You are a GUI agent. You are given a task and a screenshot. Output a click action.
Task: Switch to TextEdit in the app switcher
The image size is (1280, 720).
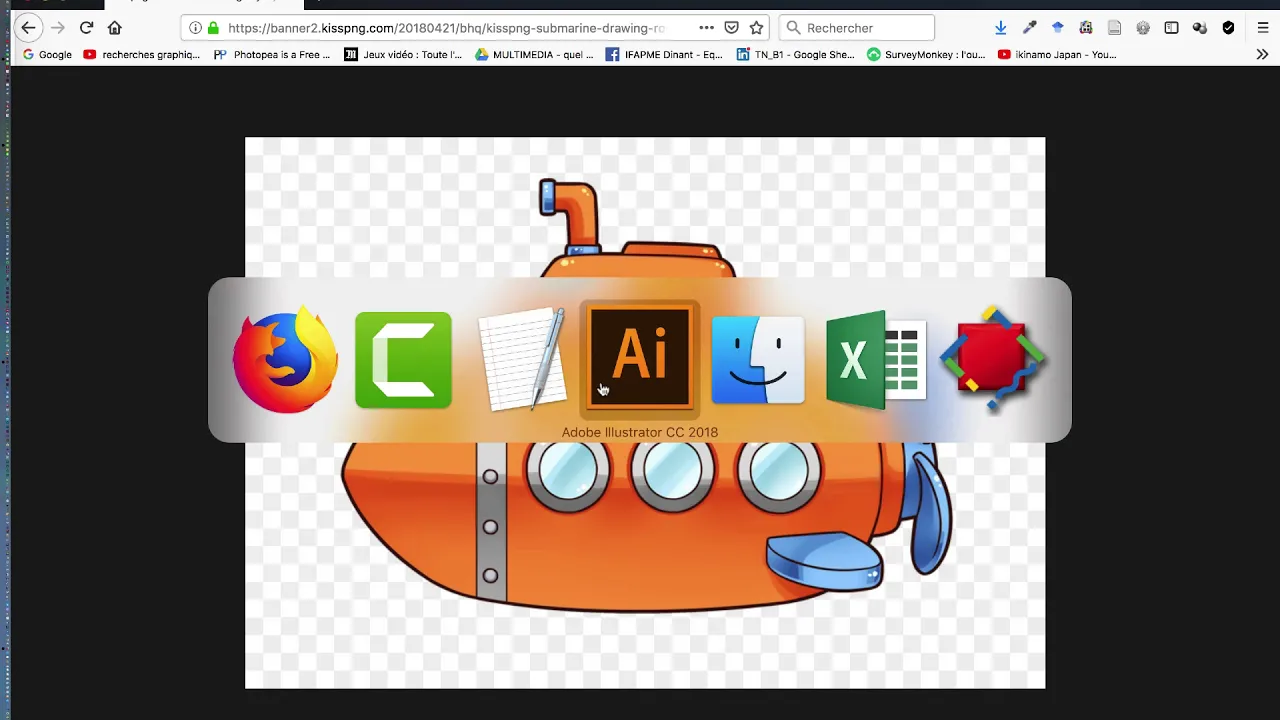pyautogui.click(x=522, y=360)
